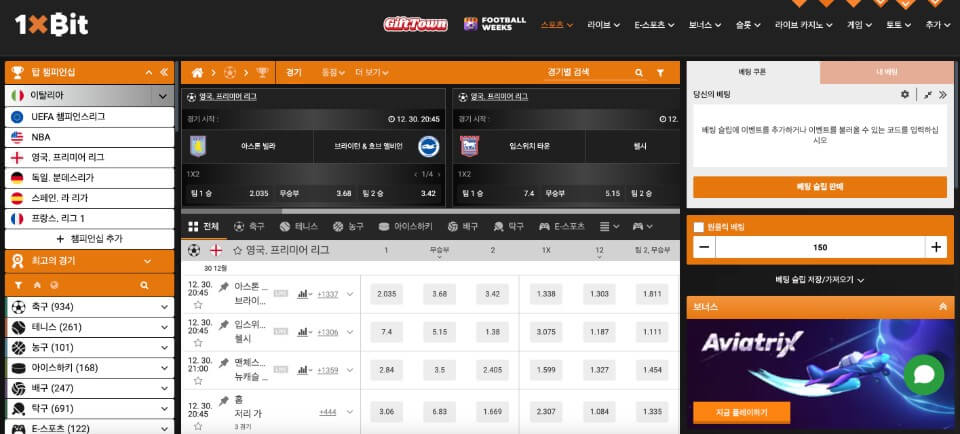Pin the 아스톤 match row

tap(223, 286)
